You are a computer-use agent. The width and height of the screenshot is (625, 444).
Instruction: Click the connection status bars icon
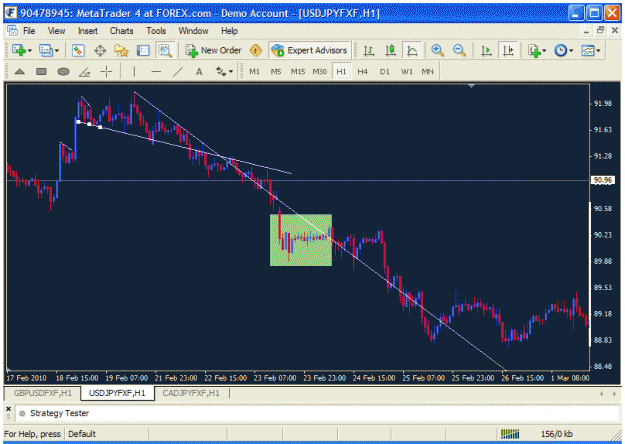(x=510, y=434)
